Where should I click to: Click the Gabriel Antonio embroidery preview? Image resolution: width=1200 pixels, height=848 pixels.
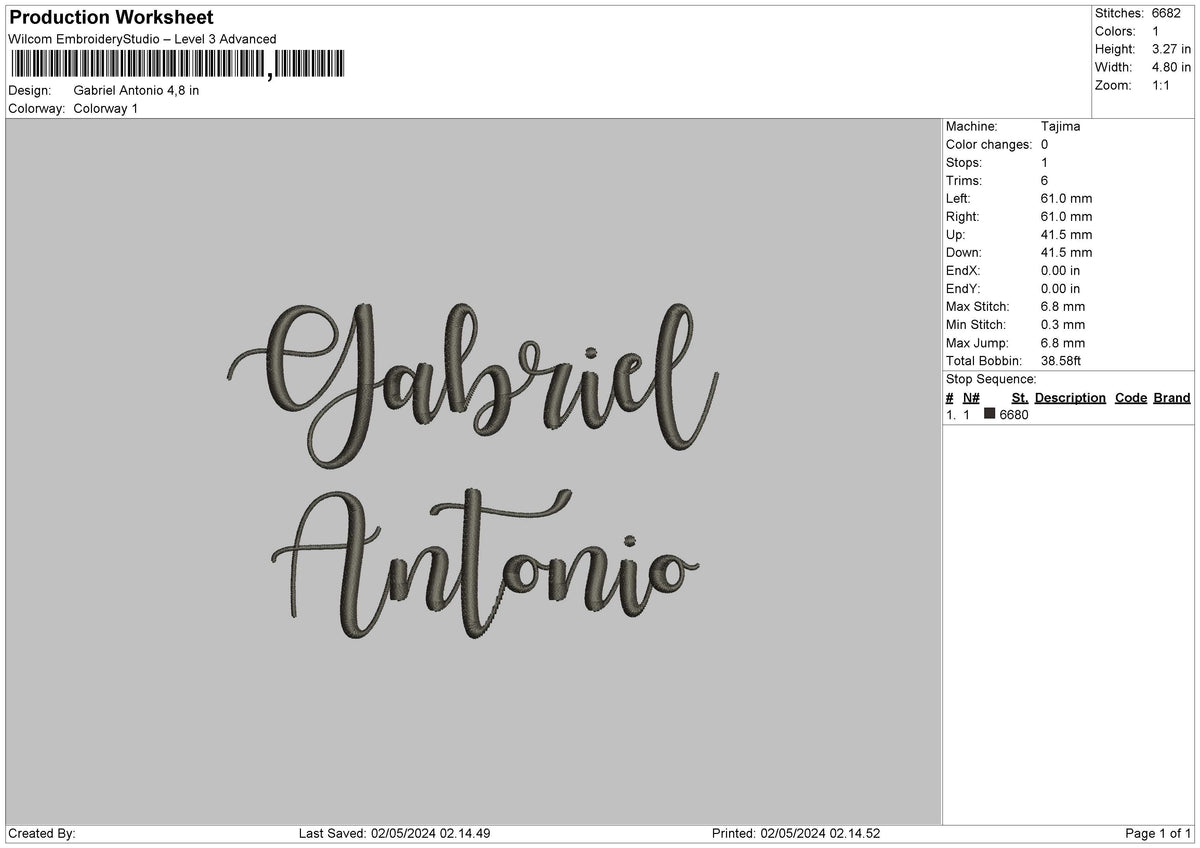point(472,470)
